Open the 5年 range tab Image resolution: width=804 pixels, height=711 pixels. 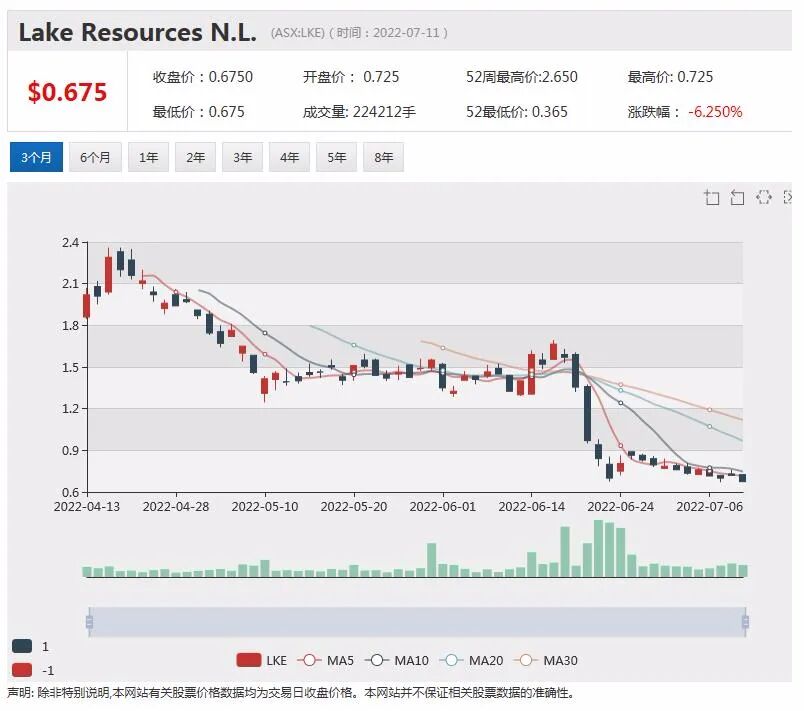(336, 157)
